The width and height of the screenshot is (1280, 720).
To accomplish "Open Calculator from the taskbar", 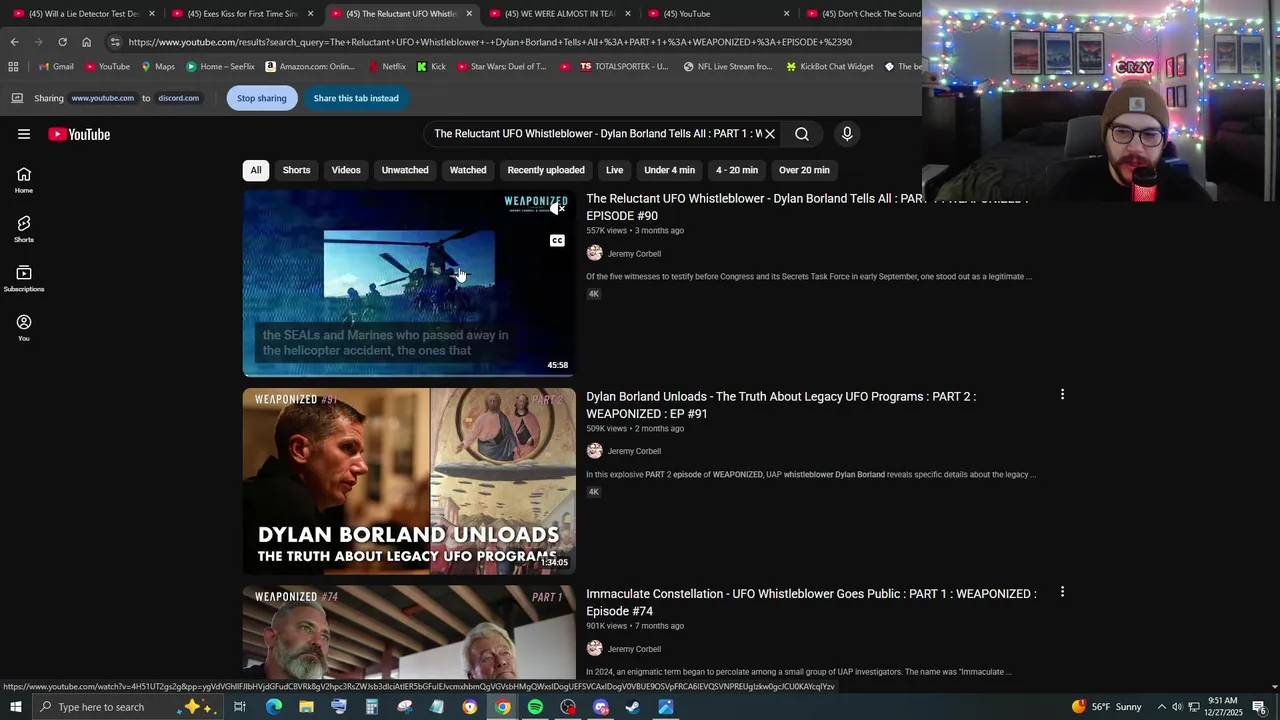I will [x=371, y=707].
